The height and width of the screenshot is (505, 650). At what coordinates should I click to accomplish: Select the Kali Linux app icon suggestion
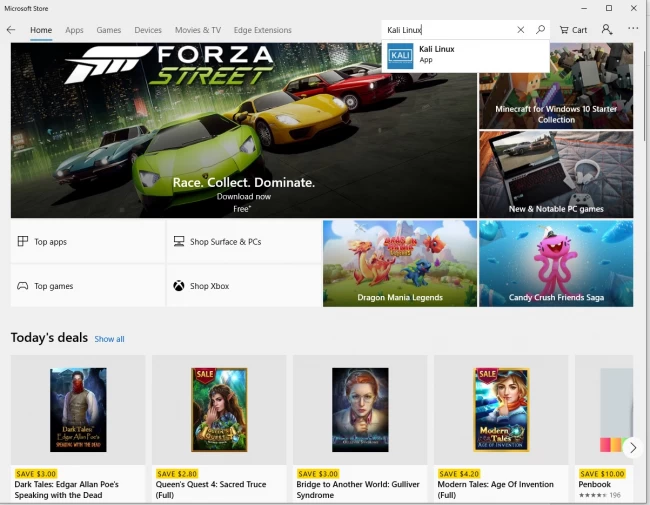pos(400,56)
